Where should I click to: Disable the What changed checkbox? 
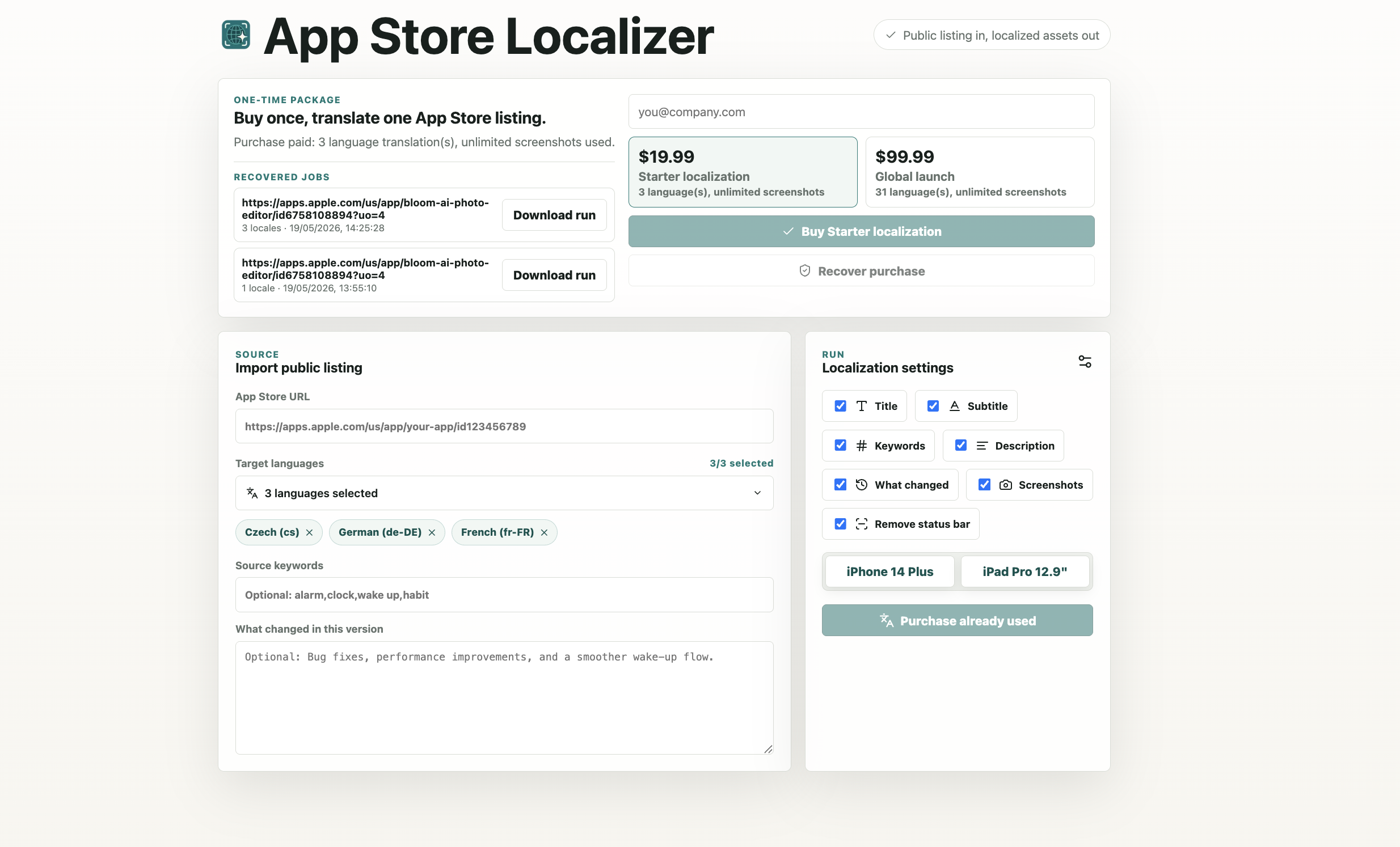click(840, 484)
